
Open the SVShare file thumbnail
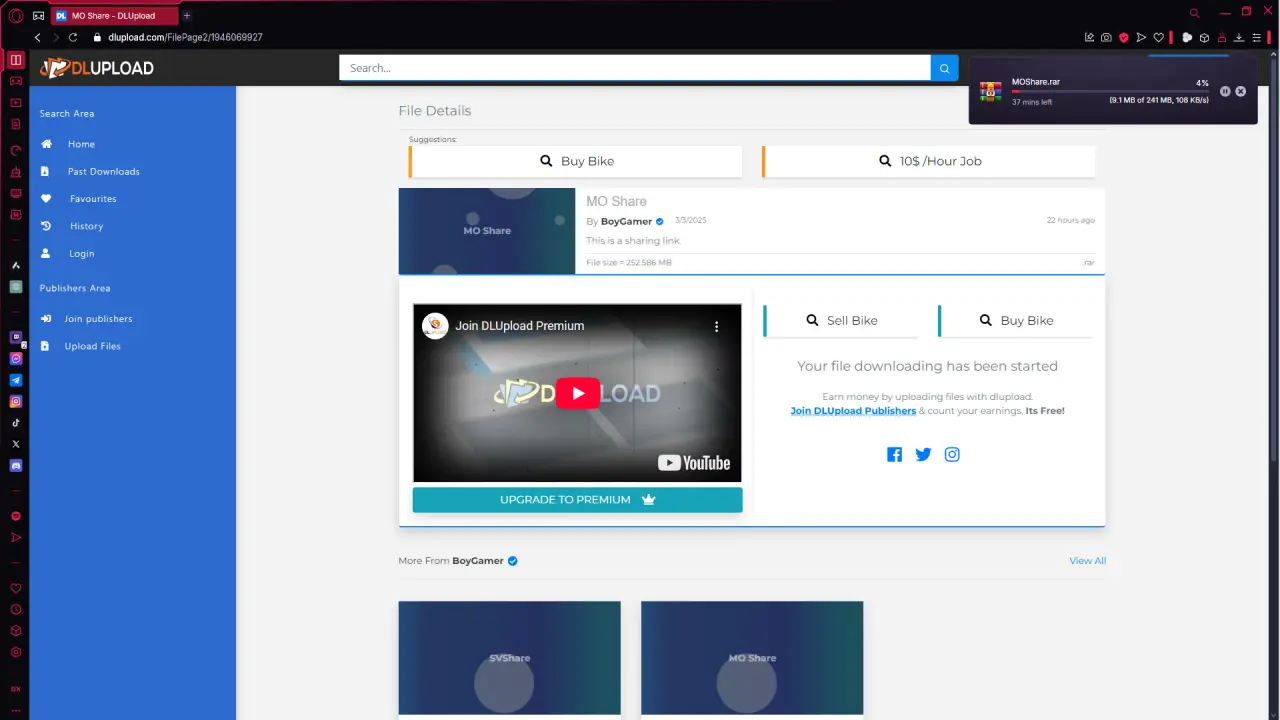[x=509, y=658]
